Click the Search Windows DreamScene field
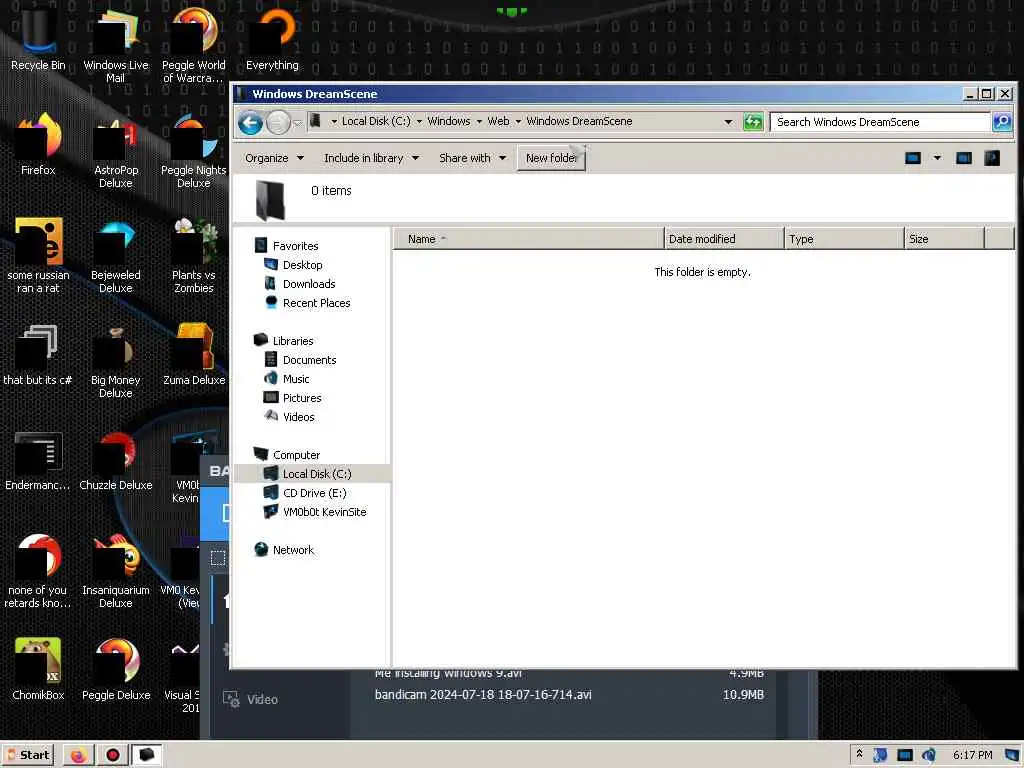 point(880,122)
